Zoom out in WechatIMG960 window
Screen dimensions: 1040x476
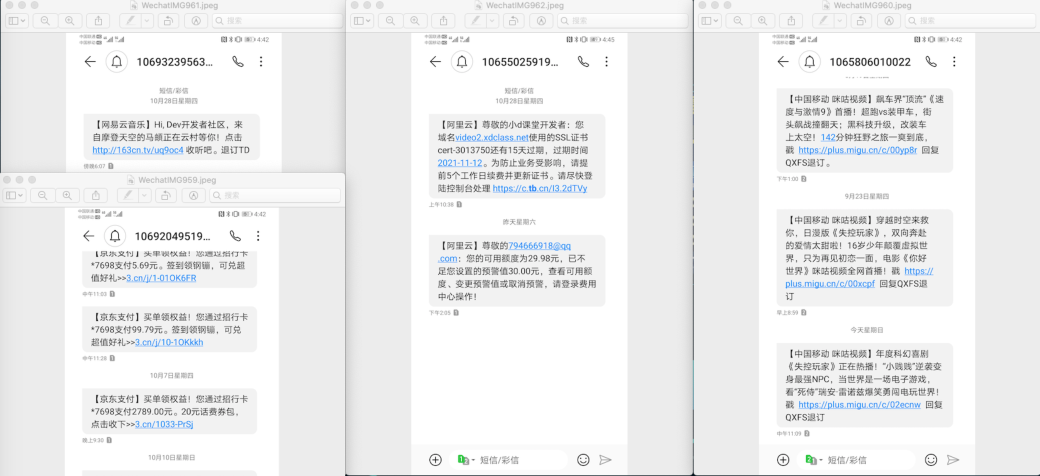tap(738, 21)
